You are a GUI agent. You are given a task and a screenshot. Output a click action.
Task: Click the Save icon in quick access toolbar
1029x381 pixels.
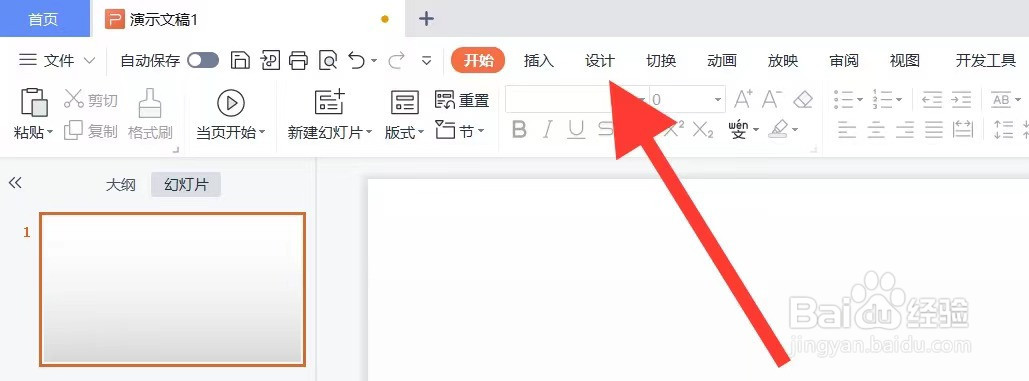tap(241, 61)
